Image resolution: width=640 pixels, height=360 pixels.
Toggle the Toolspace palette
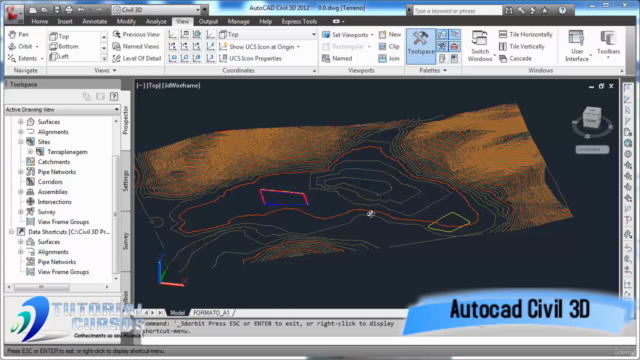pos(421,47)
